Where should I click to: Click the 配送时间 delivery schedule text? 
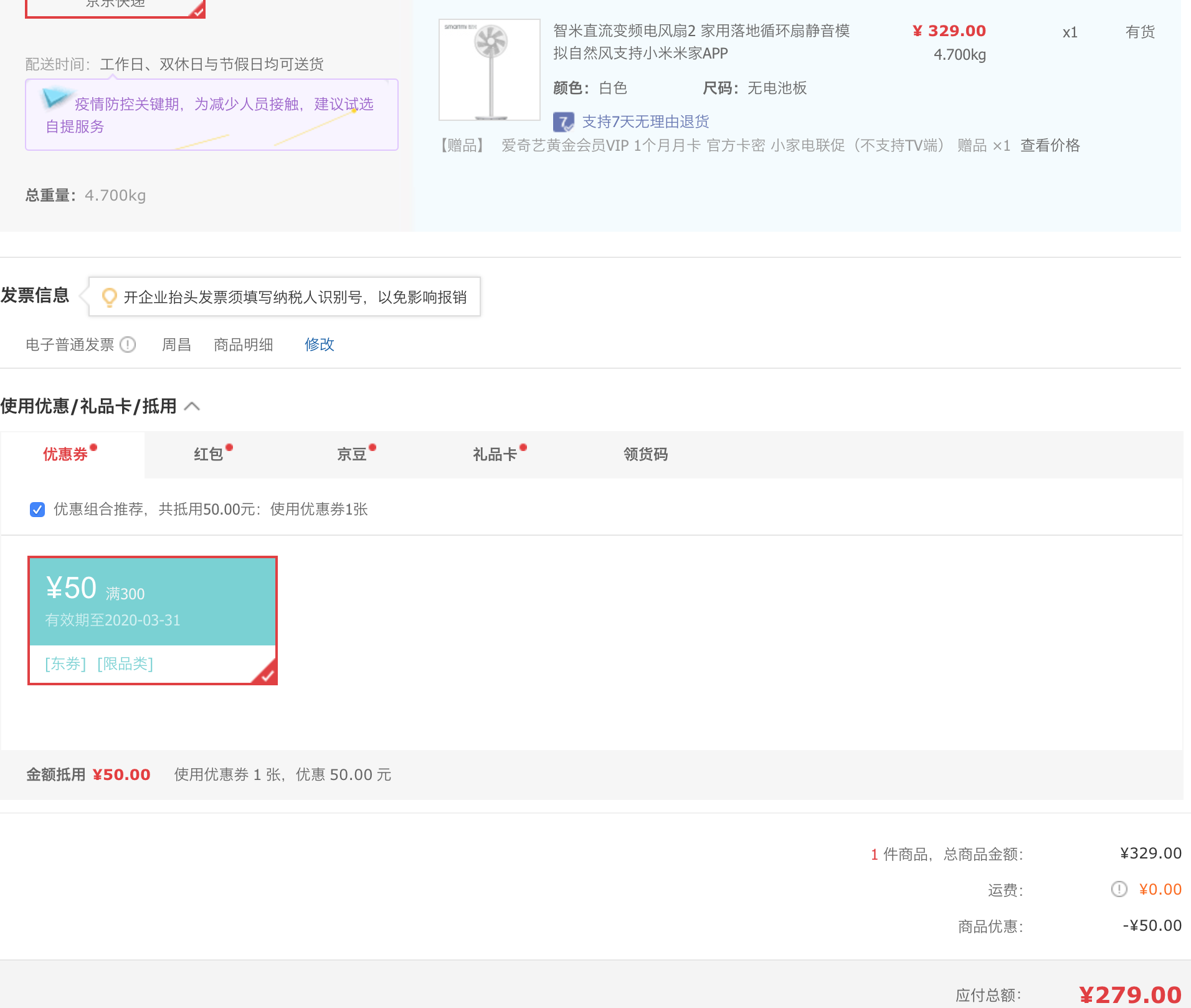[x=174, y=64]
